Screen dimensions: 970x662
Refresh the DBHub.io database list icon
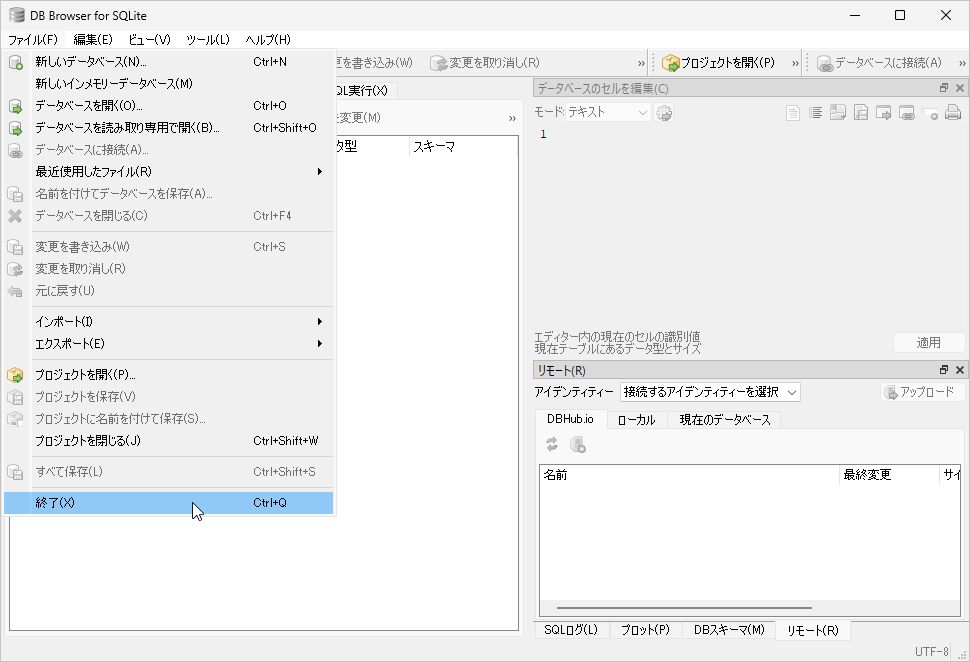(x=551, y=445)
